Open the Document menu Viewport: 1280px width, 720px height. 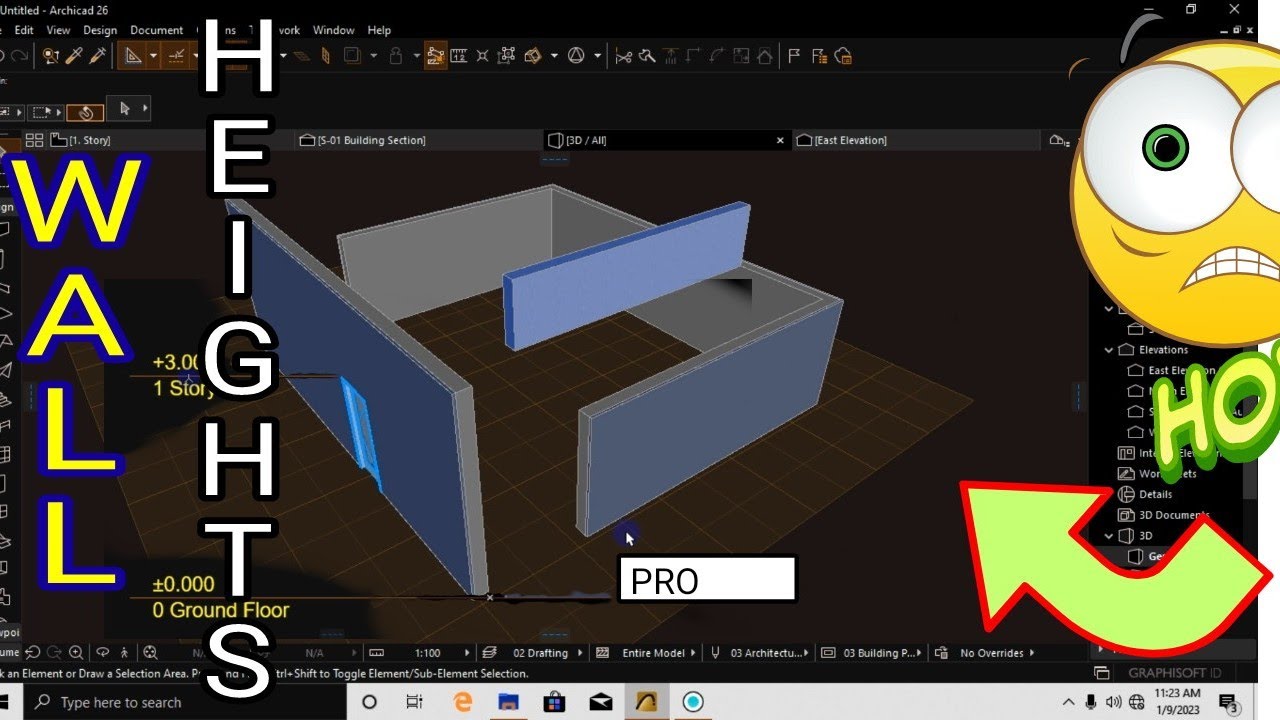(x=157, y=30)
